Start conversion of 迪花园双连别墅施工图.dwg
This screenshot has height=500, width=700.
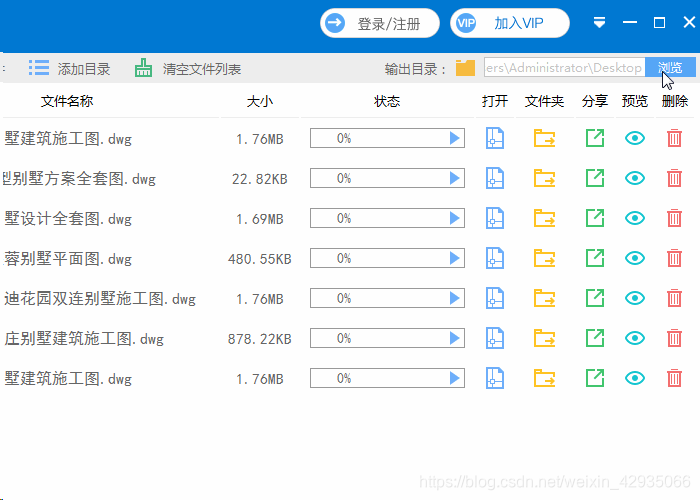[454, 298]
